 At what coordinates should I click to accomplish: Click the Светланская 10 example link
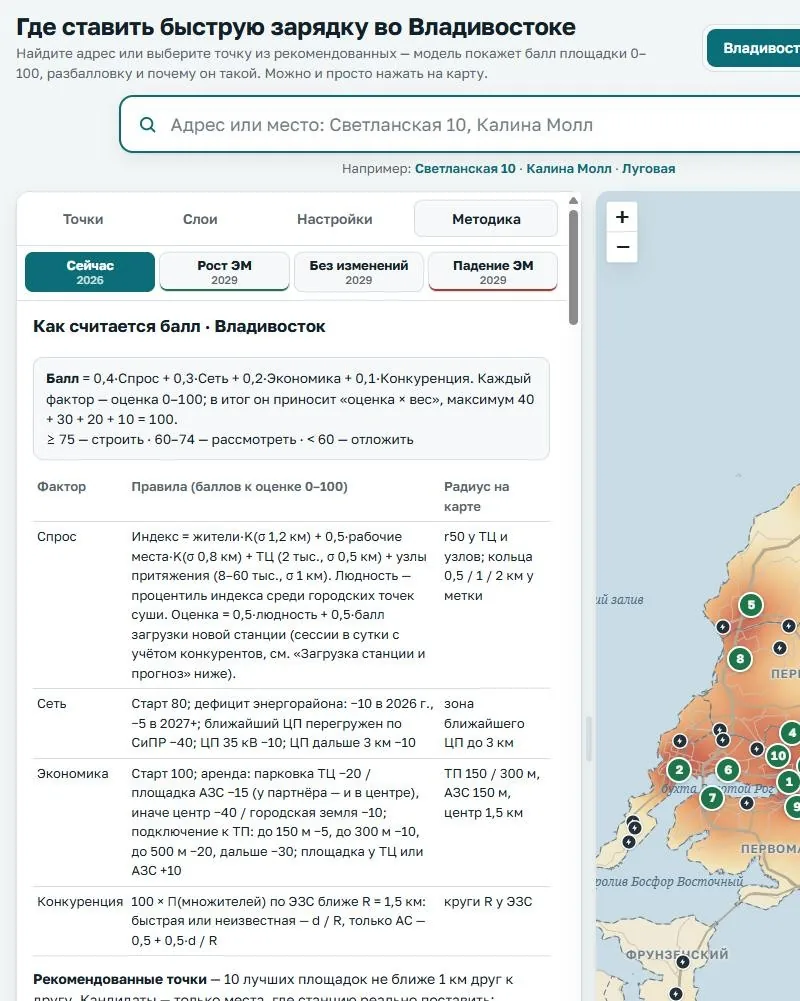coord(465,169)
